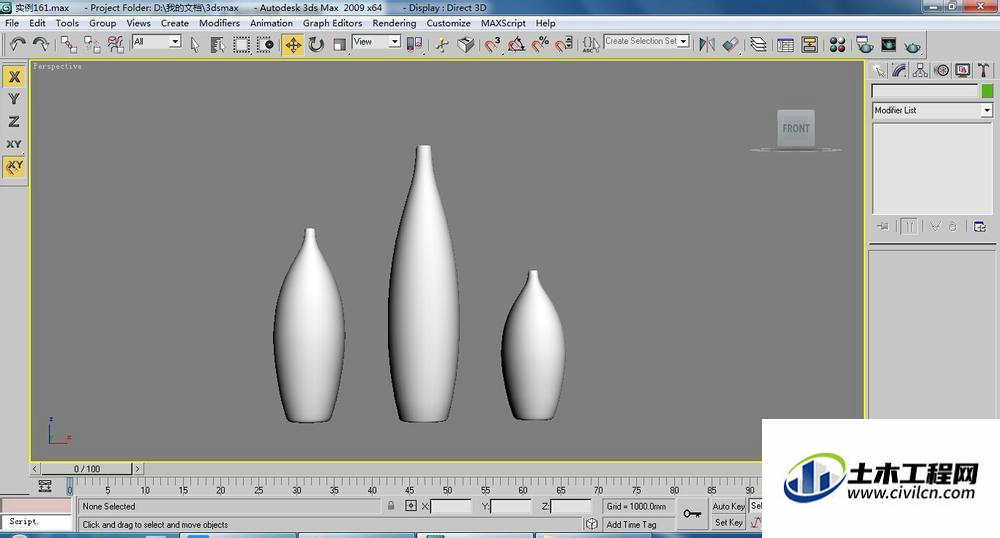Viewport: 1000px width, 538px height.
Task: Open the Curve Editor icon
Action: [x=786, y=45]
